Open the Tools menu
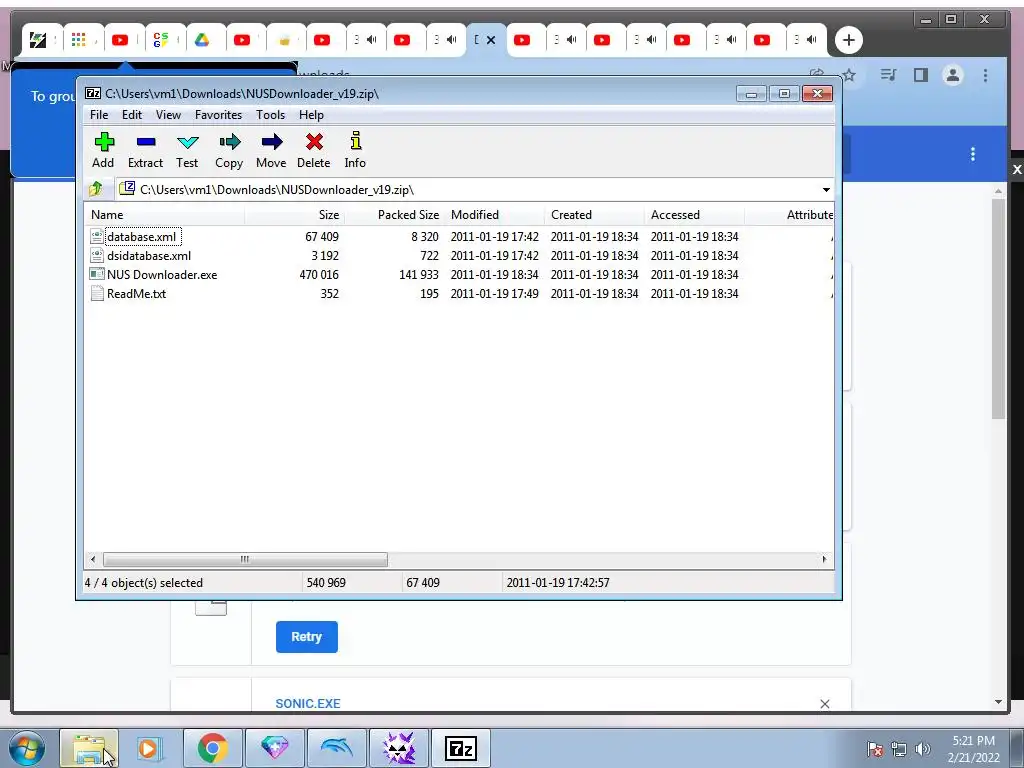The width and height of the screenshot is (1024, 768). [270, 115]
